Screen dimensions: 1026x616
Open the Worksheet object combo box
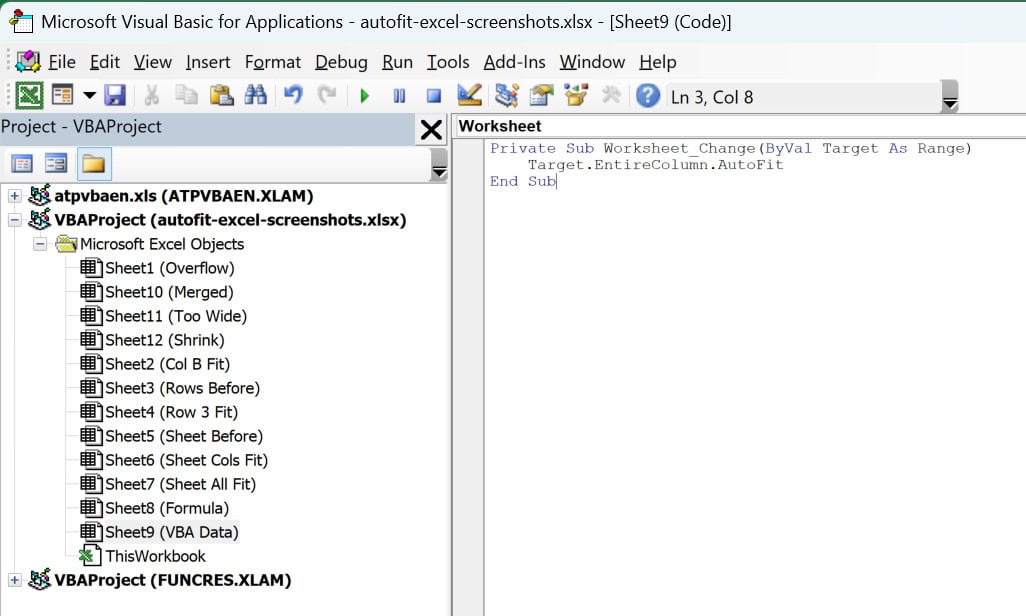point(739,126)
